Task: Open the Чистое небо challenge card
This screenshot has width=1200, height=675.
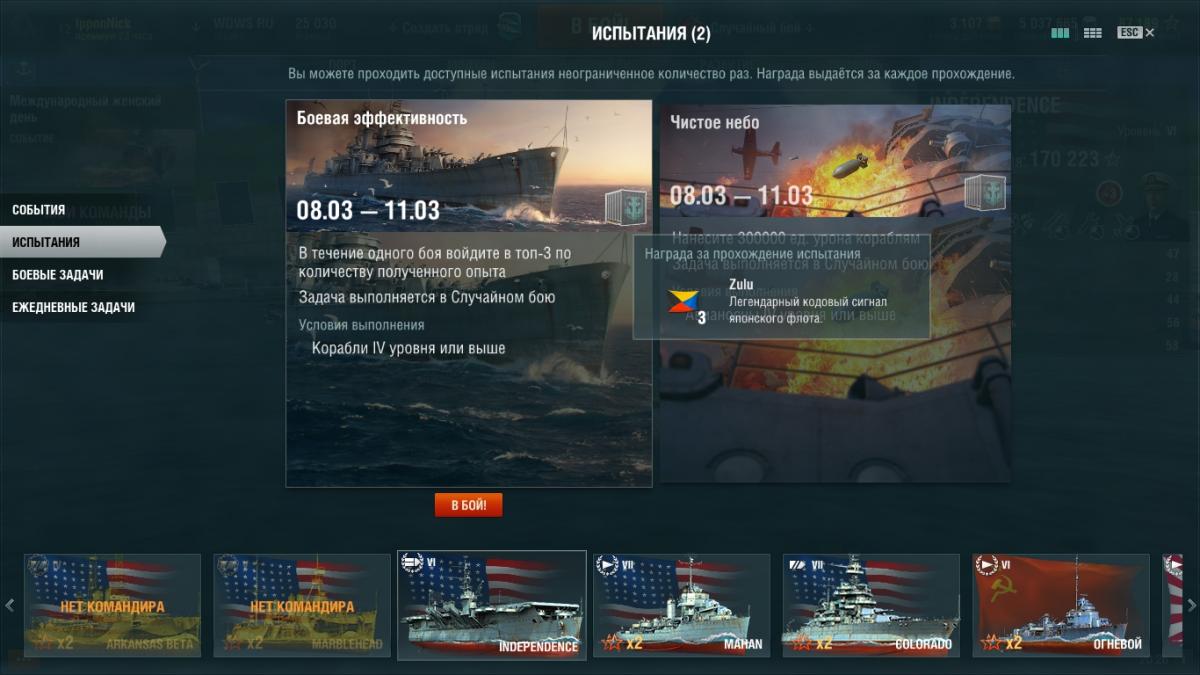Action: tap(835, 293)
